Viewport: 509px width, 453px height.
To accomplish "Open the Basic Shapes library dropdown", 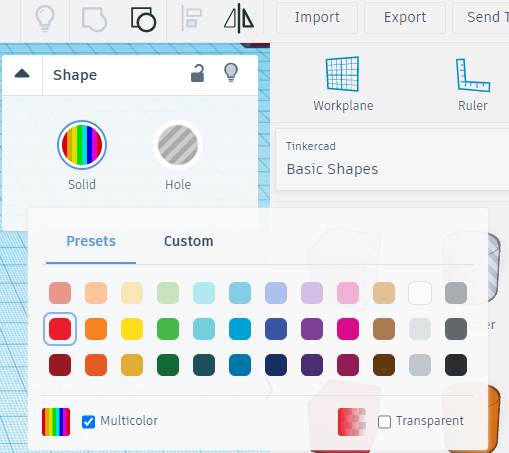I will click(392, 159).
